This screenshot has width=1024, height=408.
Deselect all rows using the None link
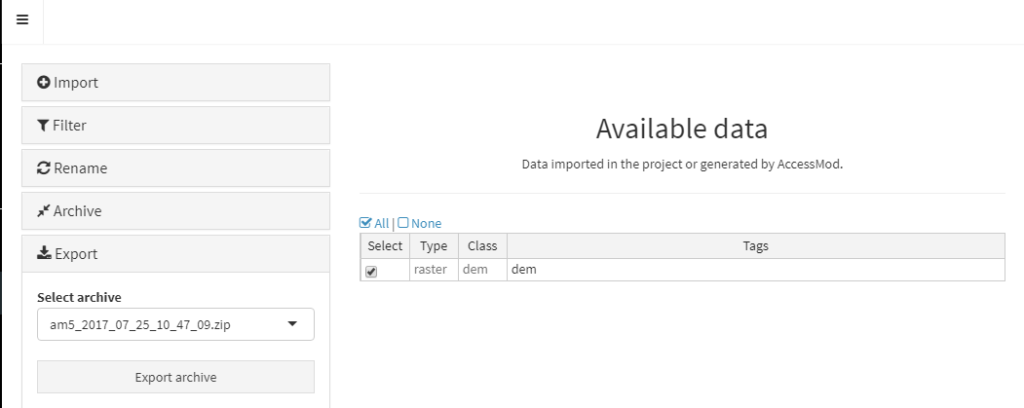(420, 223)
